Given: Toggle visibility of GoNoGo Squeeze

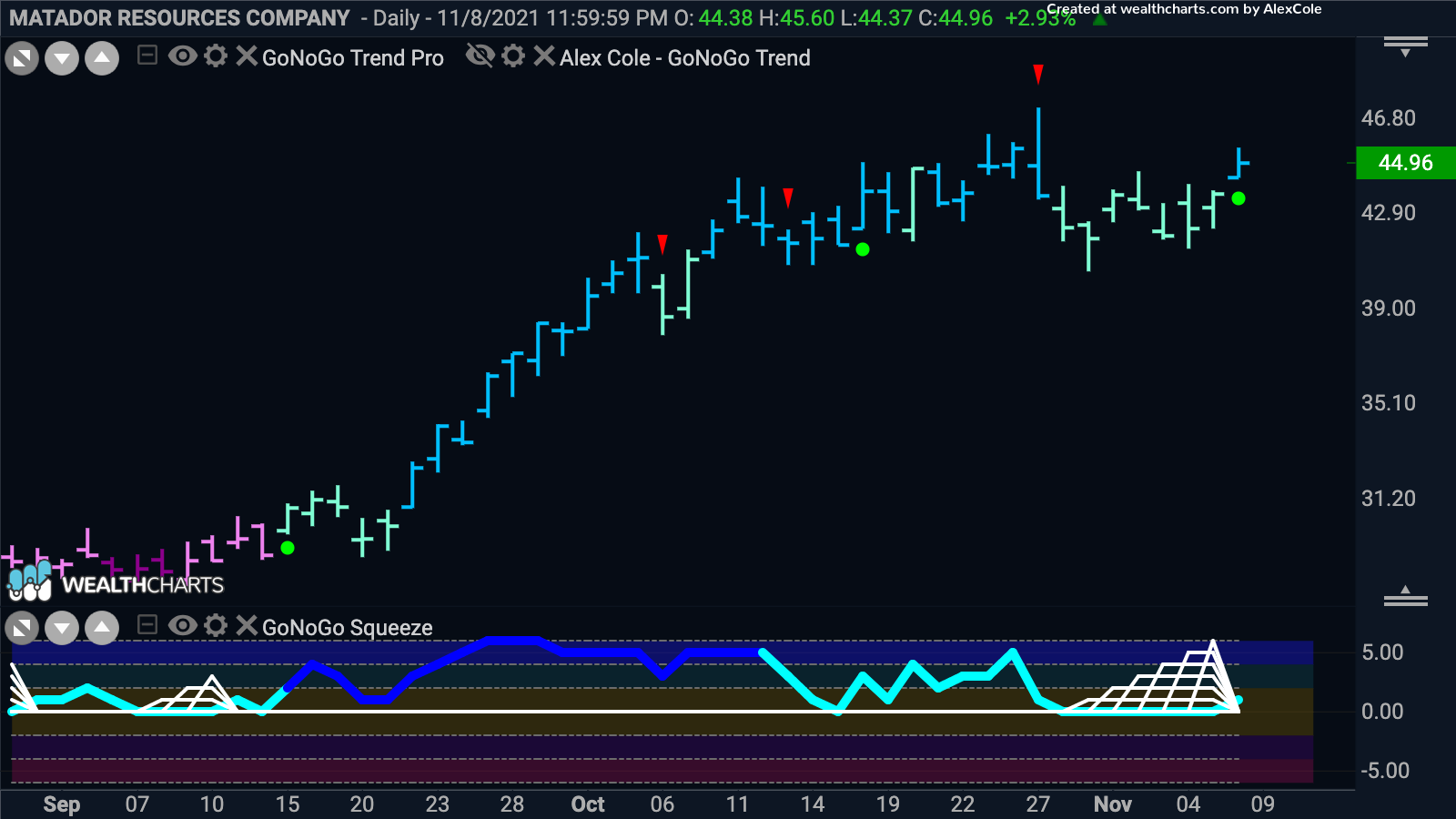Looking at the screenshot, I should [x=182, y=625].
